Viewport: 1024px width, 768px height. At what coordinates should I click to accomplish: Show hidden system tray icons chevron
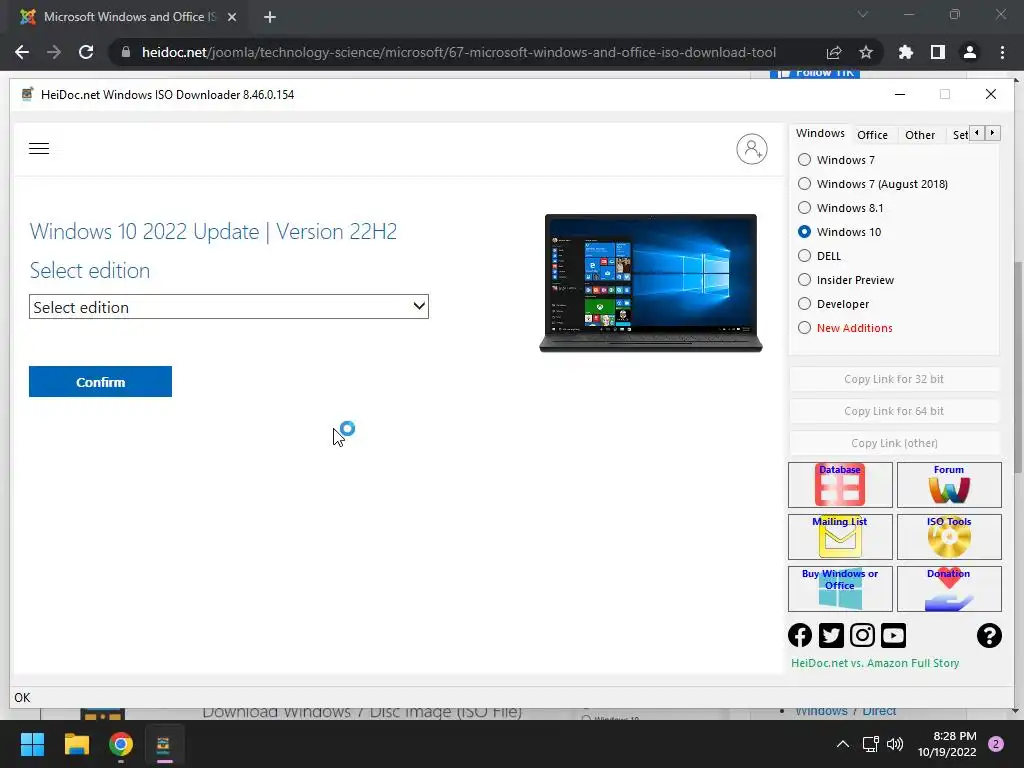pos(843,744)
